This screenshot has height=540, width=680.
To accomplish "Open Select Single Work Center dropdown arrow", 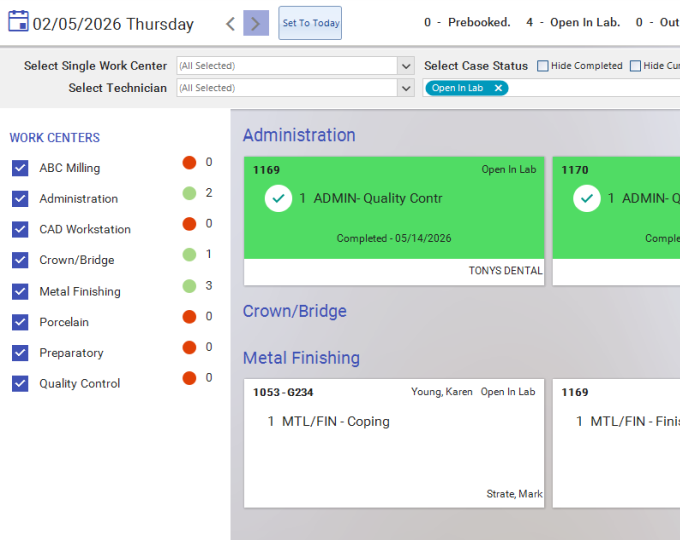I will [x=406, y=66].
